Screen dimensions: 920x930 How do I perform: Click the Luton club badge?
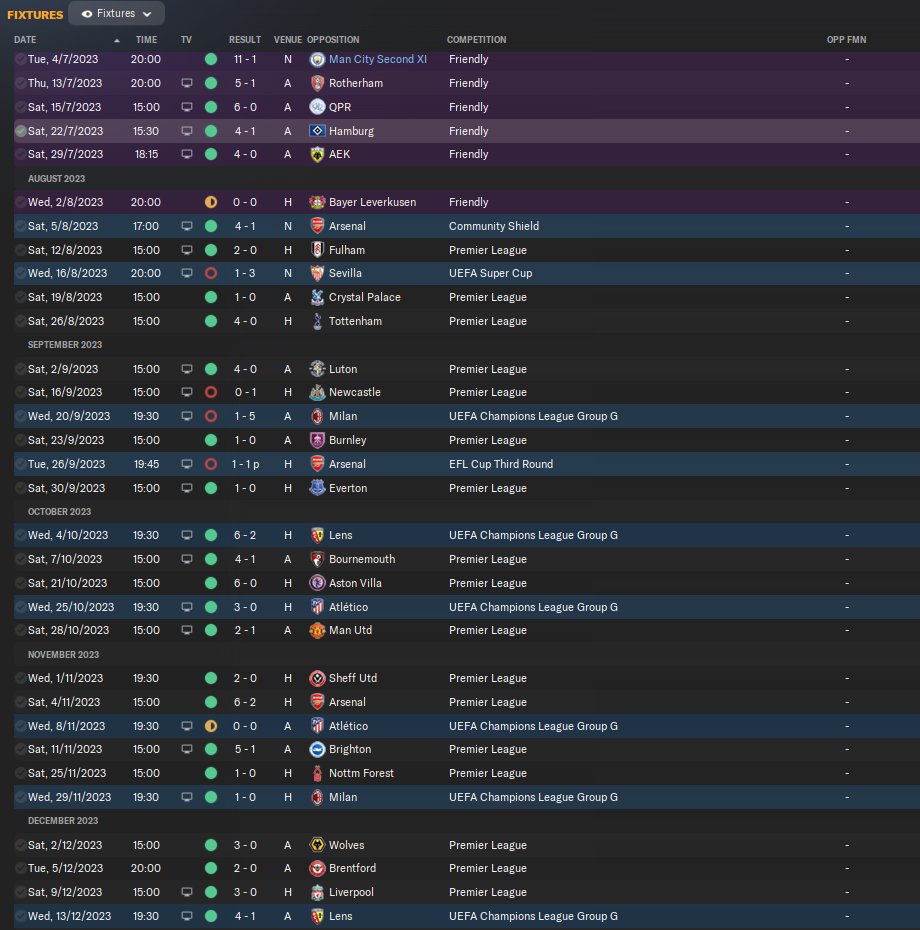click(x=317, y=369)
